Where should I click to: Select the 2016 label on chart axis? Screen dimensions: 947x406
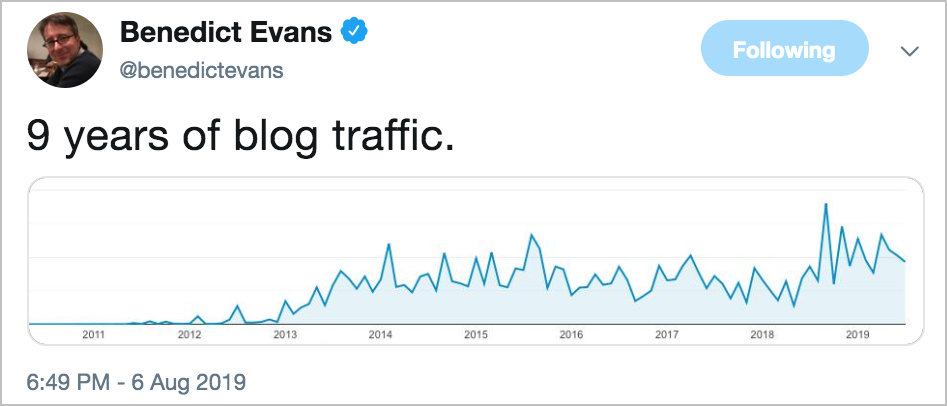click(571, 335)
